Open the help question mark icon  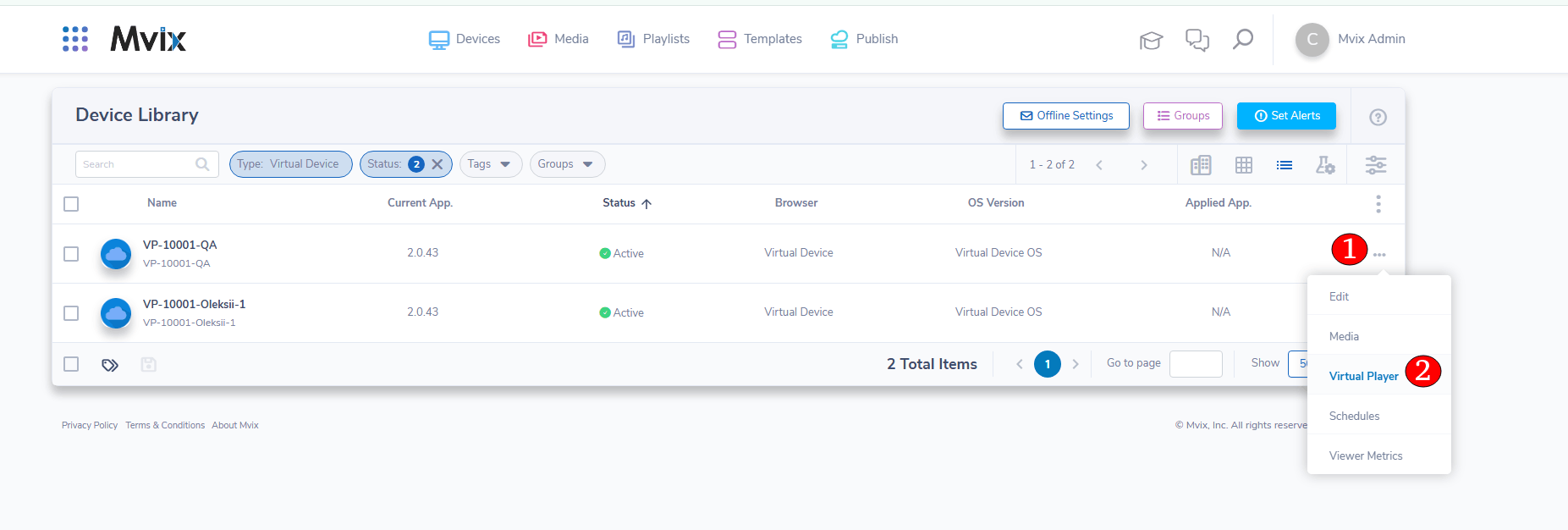click(1378, 117)
